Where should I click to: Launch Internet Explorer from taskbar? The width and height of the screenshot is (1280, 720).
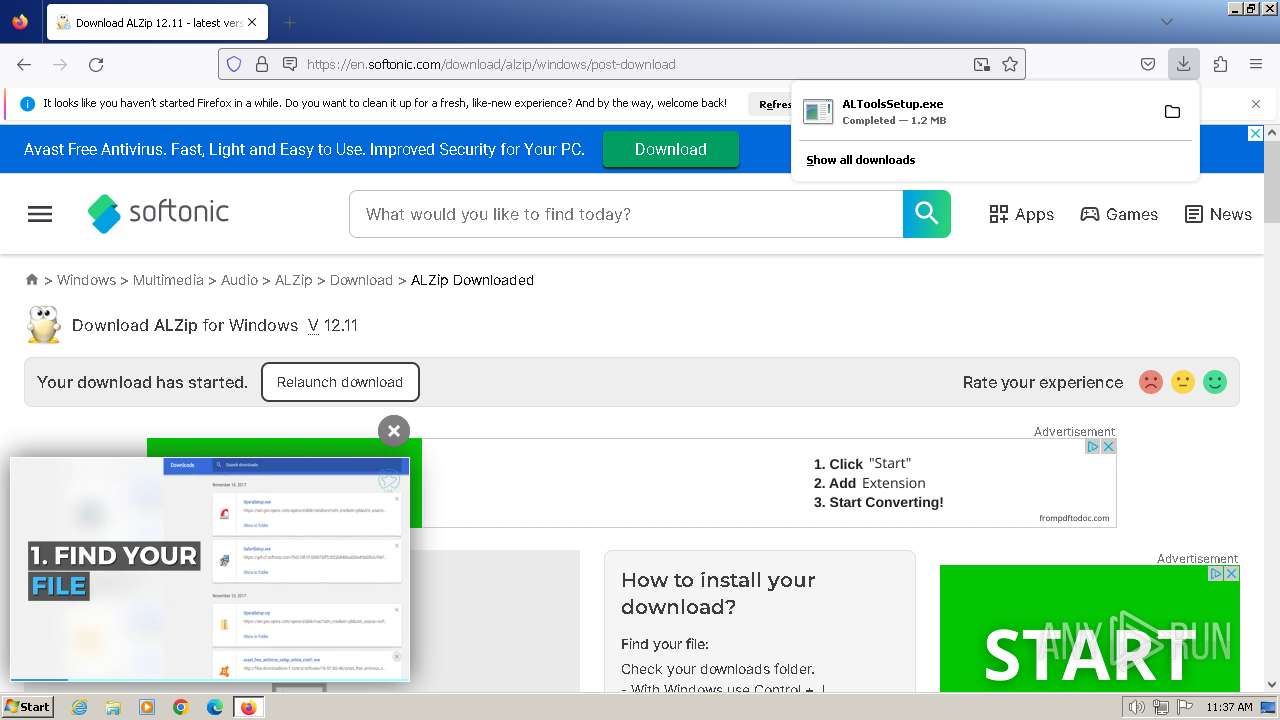79,707
